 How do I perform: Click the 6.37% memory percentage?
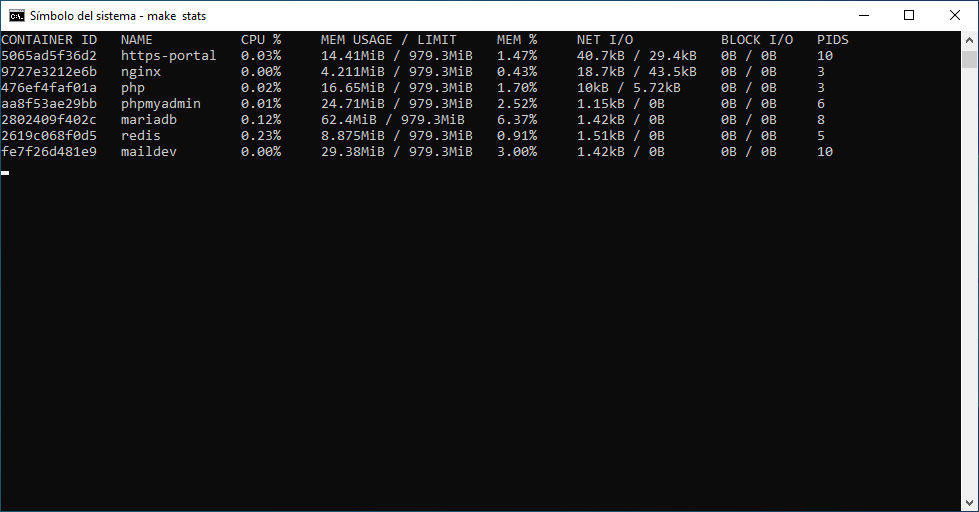pos(517,119)
